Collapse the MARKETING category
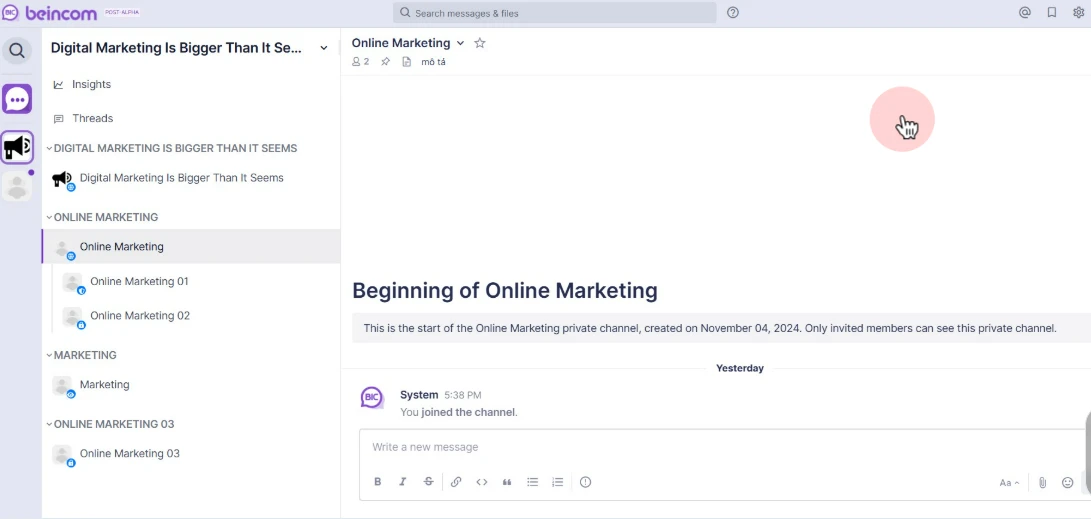1091x519 pixels. 49,355
